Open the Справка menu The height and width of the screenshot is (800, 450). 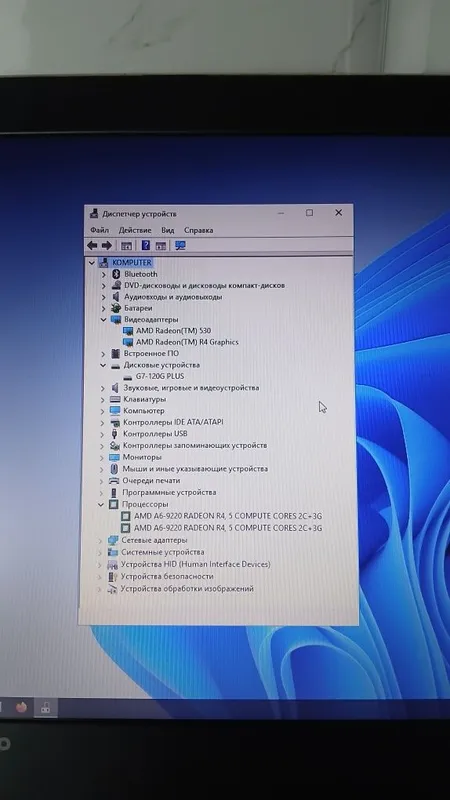pos(198,230)
